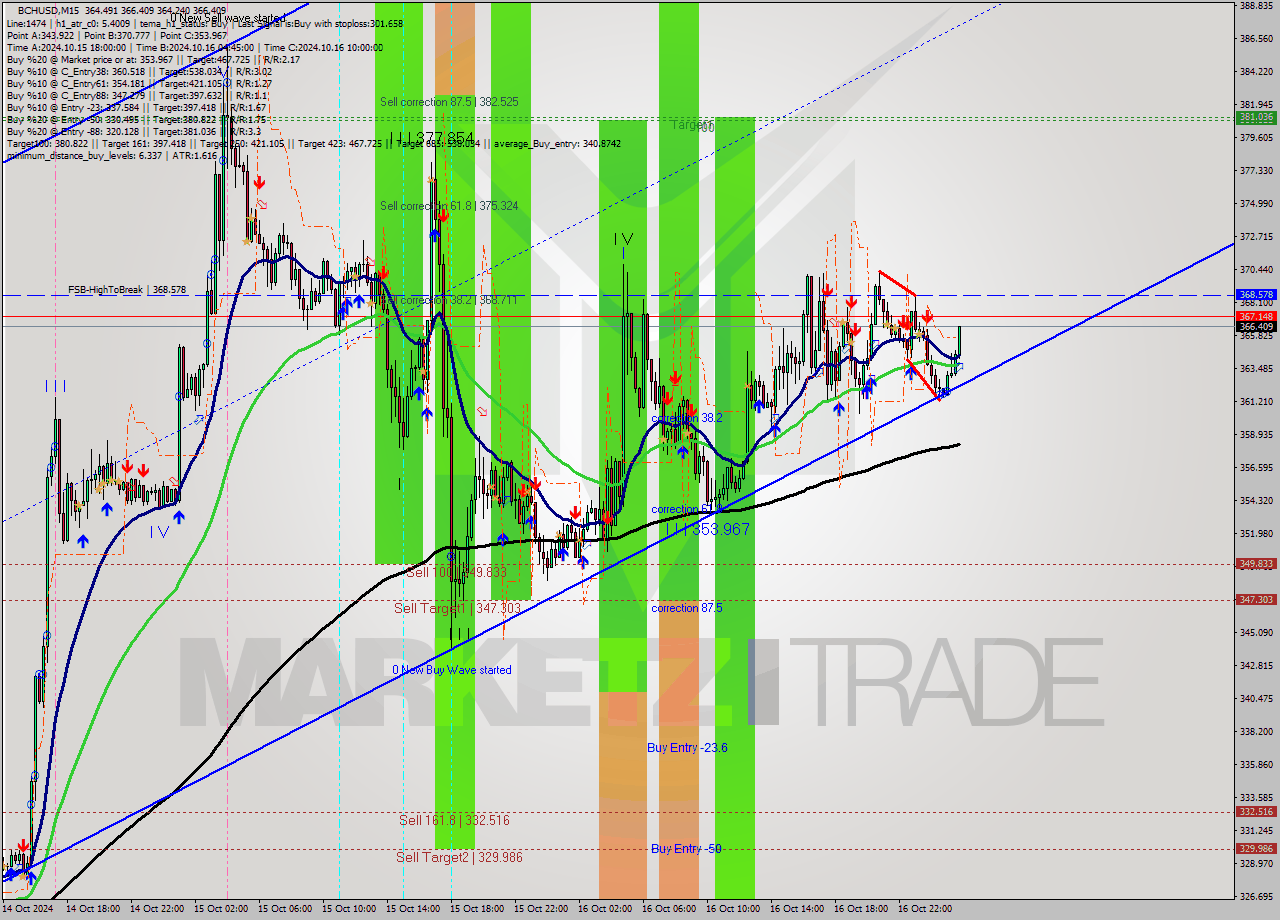Screen dimensions: 1280x920
Task: Click the red 332.516 price tag
Action: [x=1256, y=812]
